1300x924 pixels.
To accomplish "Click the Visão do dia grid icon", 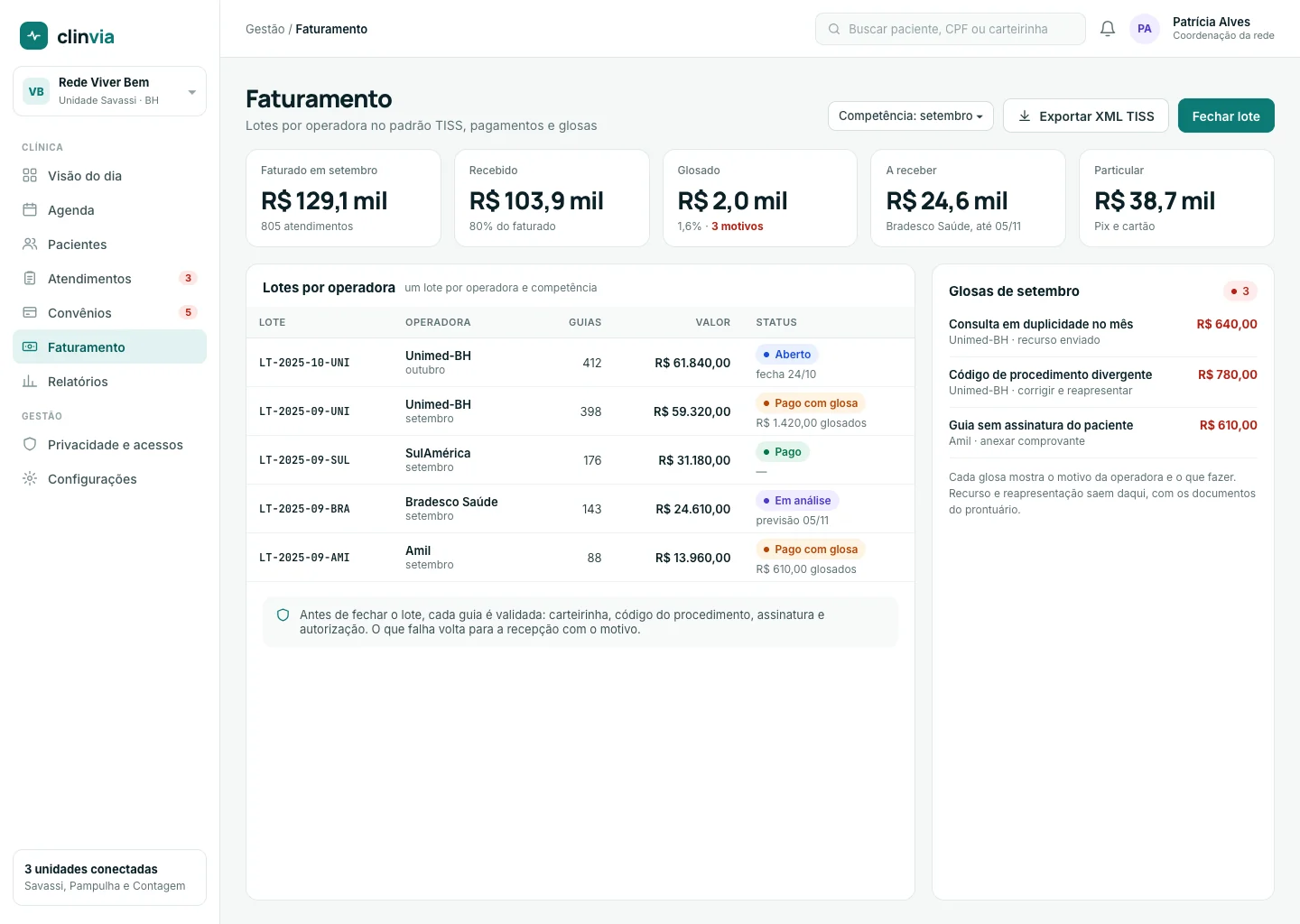I will click(30, 176).
